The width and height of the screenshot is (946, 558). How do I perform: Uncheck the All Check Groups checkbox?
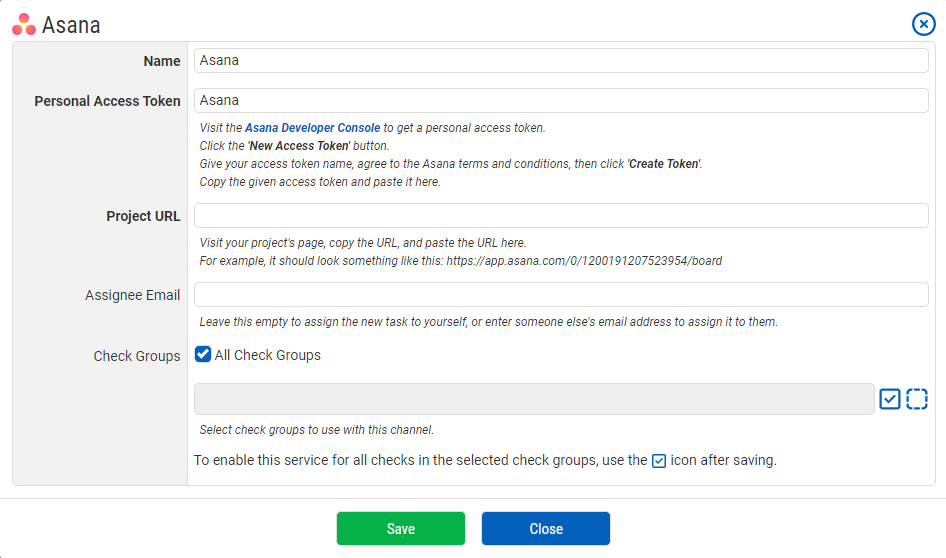coord(203,354)
